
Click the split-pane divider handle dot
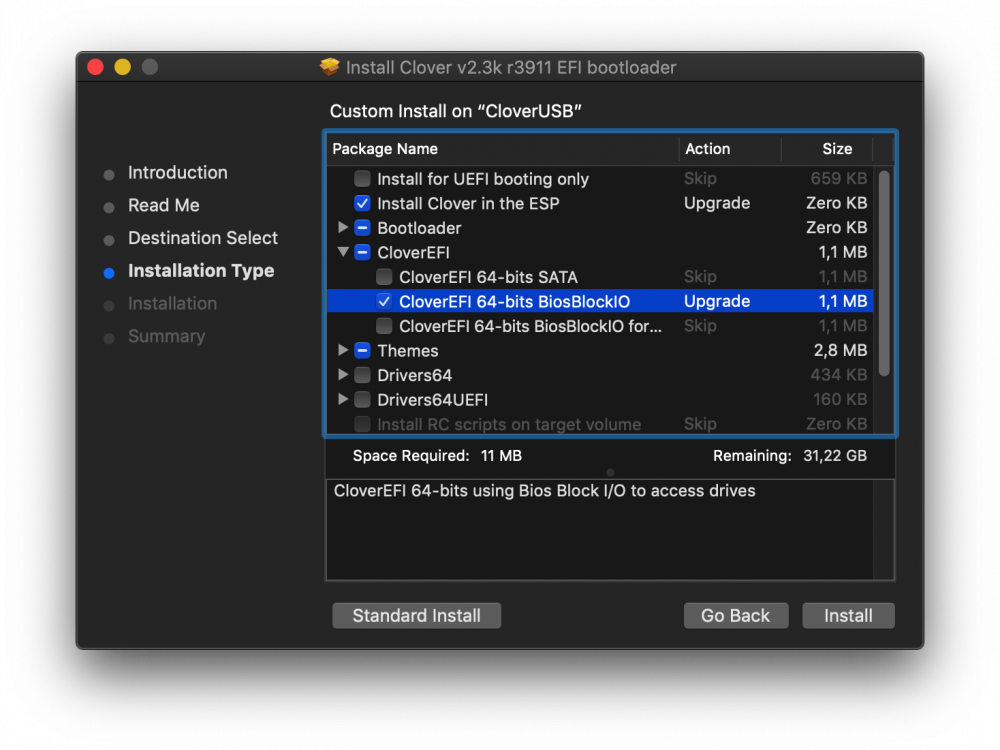[x=610, y=473]
